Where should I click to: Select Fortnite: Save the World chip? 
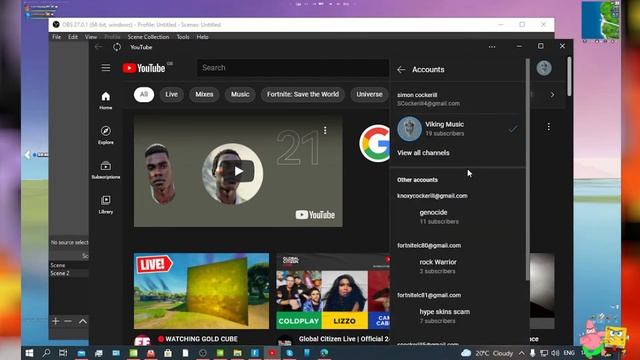point(303,94)
